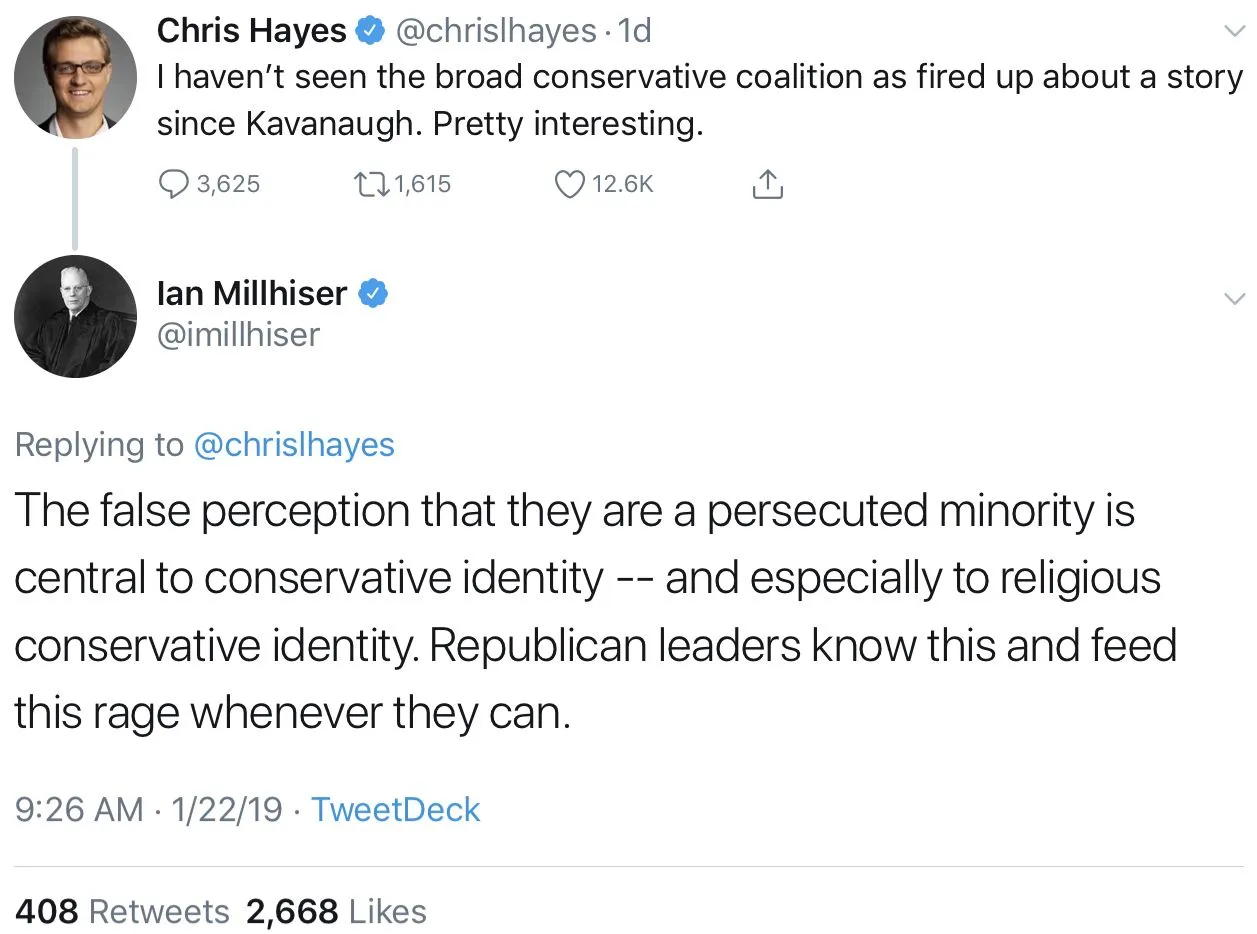Image resolution: width=1257 pixels, height=934 pixels.
Task: Click Chris Hayes' verified badge
Action: pos(371,32)
